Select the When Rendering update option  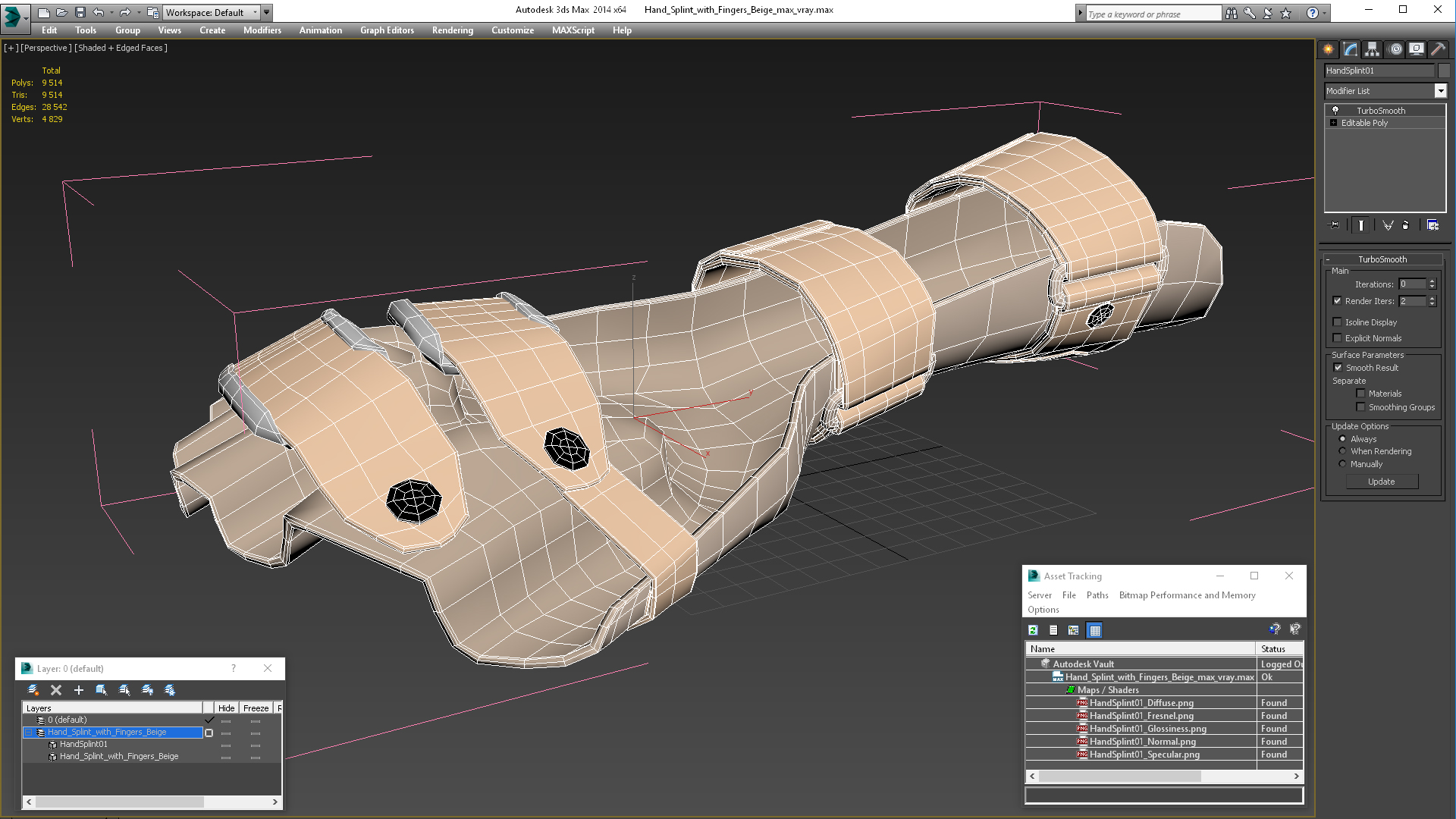pyautogui.click(x=1342, y=451)
